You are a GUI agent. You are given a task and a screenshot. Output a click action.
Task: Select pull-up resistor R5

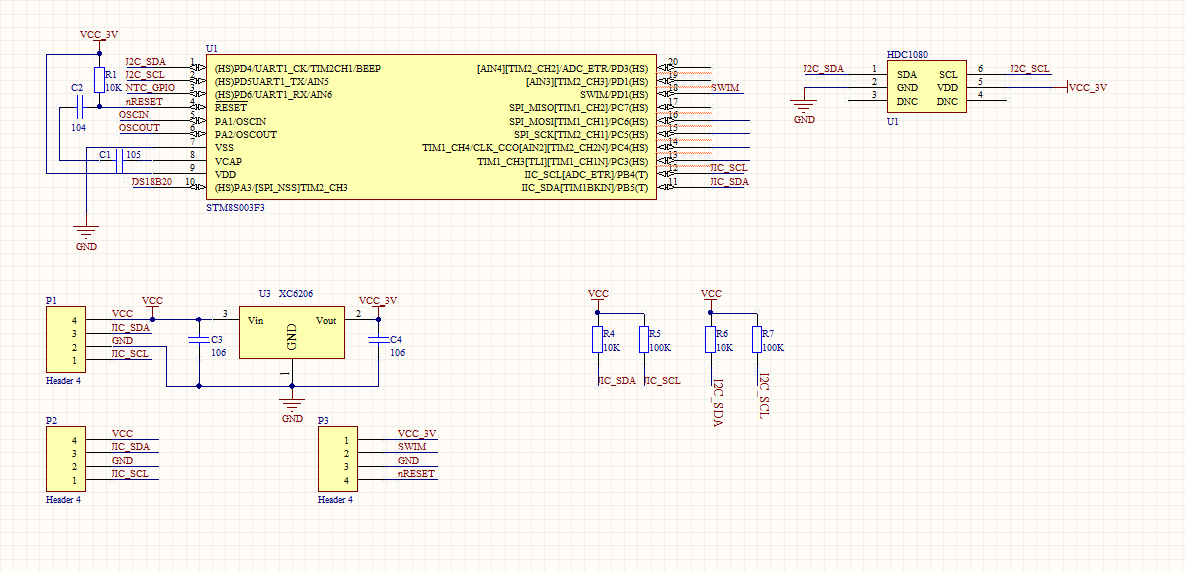644,339
